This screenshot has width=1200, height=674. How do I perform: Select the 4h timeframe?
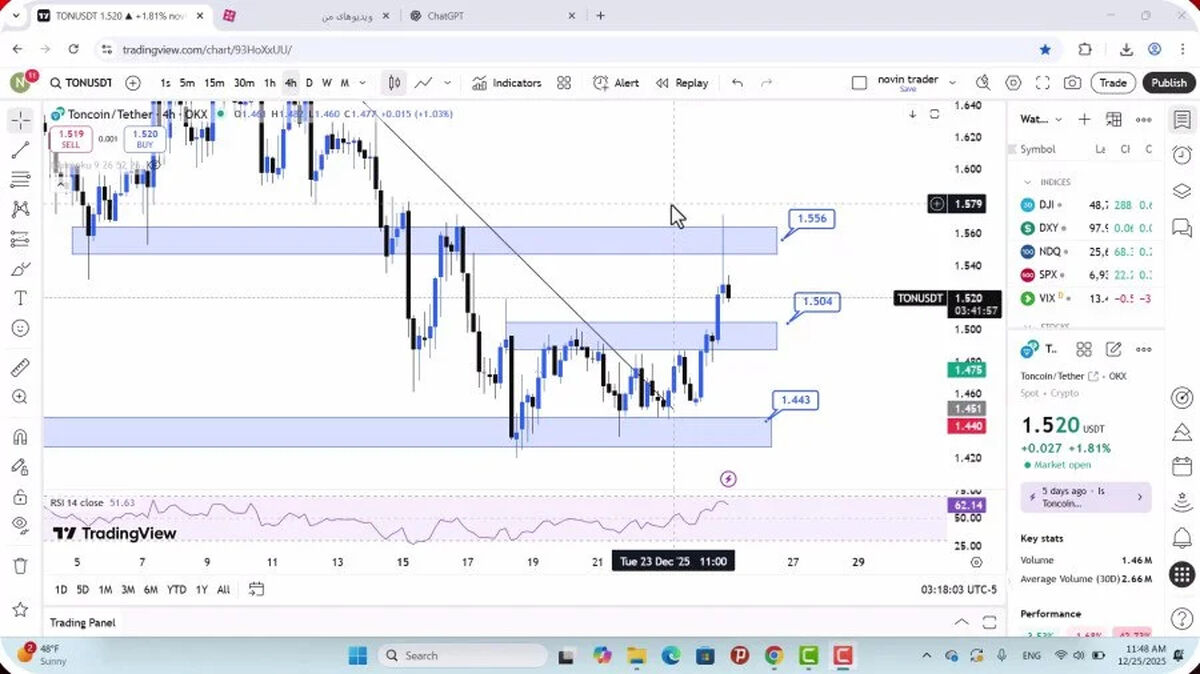pos(290,83)
